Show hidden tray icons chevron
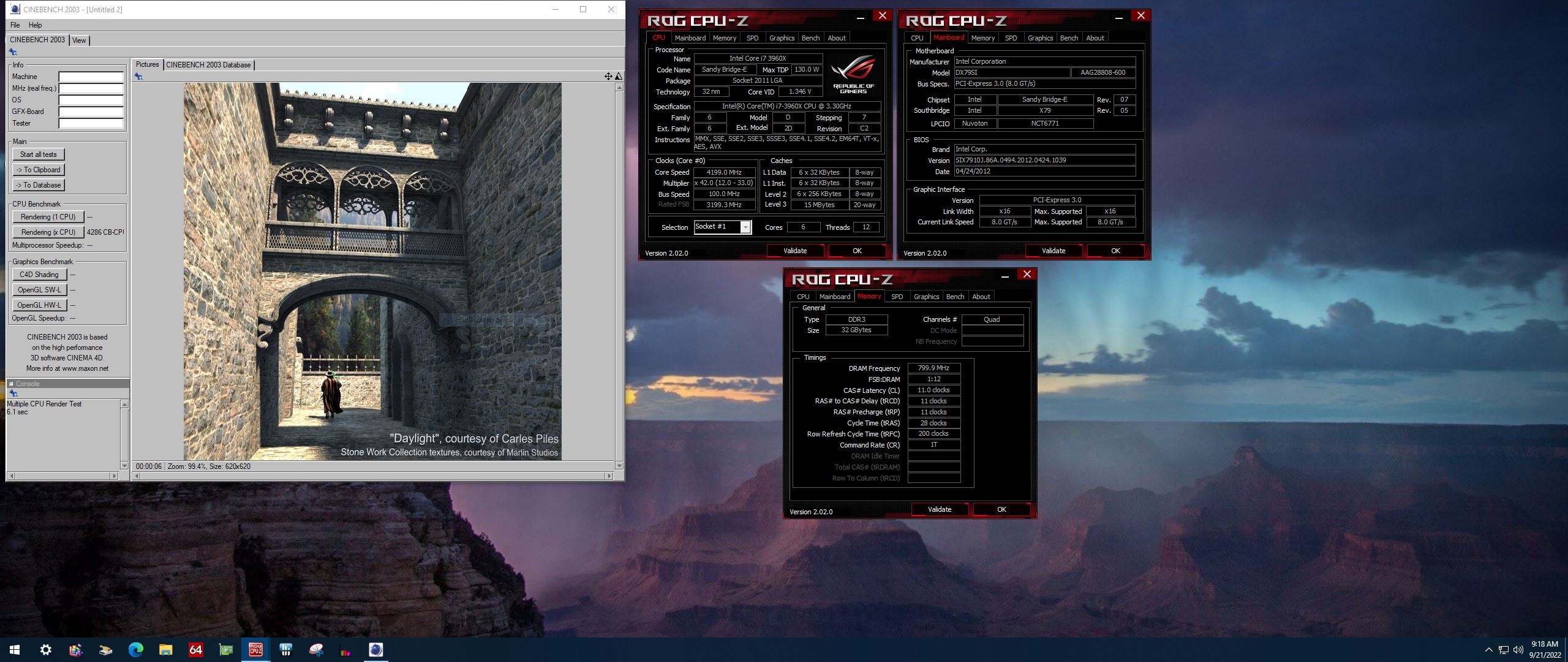Image resolution: width=1568 pixels, height=662 pixels. pos(1488,650)
